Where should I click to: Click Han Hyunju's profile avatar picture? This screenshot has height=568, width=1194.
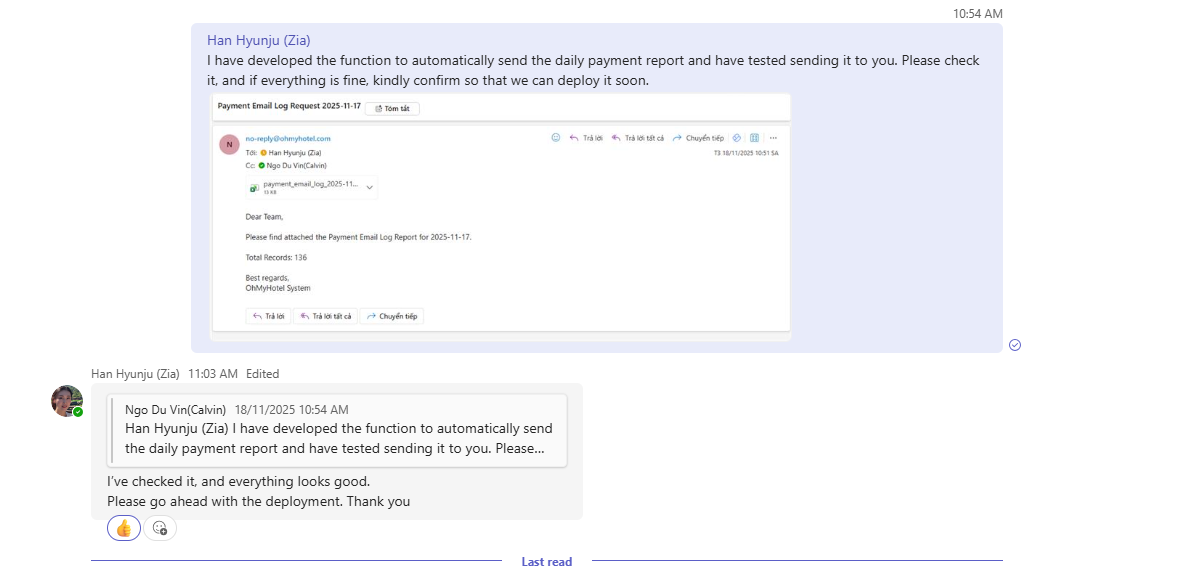[67, 401]
